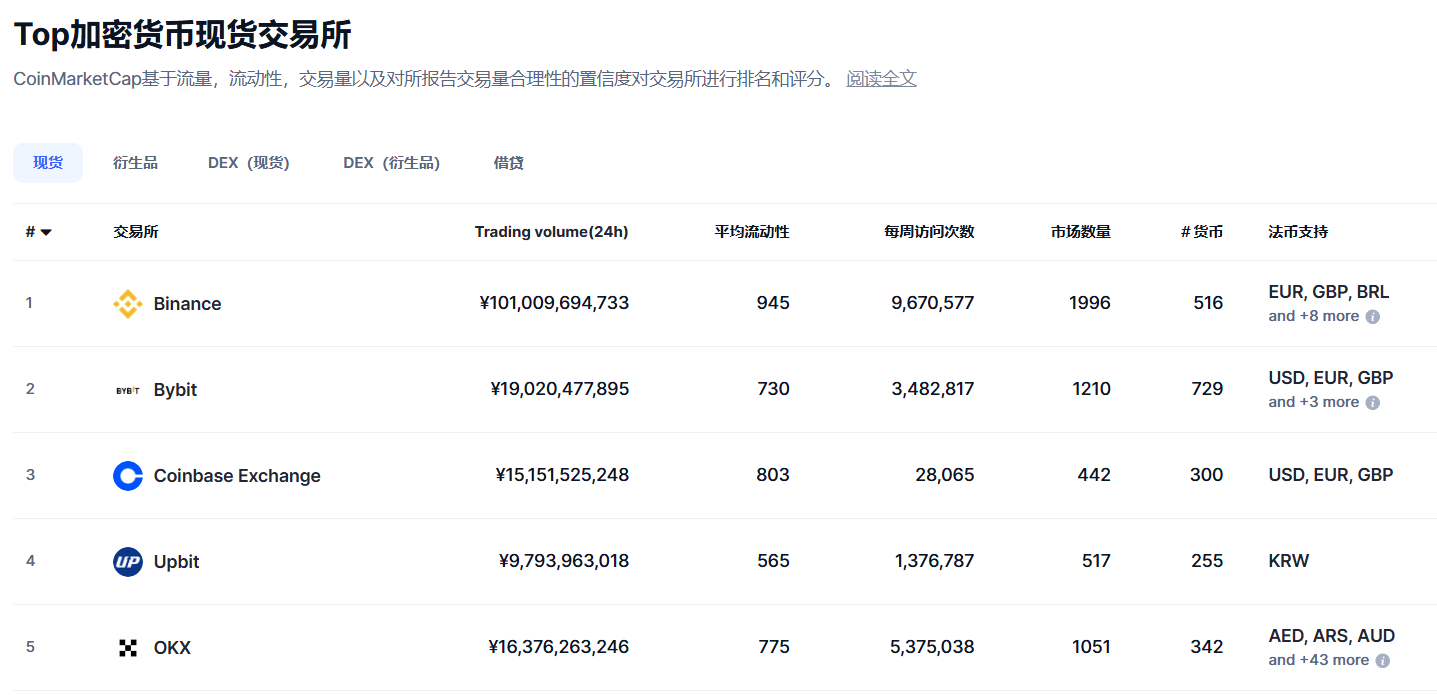Switch to the 衍生品 tab
Viewport: 1437px width, 695px height.
tap(135, 163)
